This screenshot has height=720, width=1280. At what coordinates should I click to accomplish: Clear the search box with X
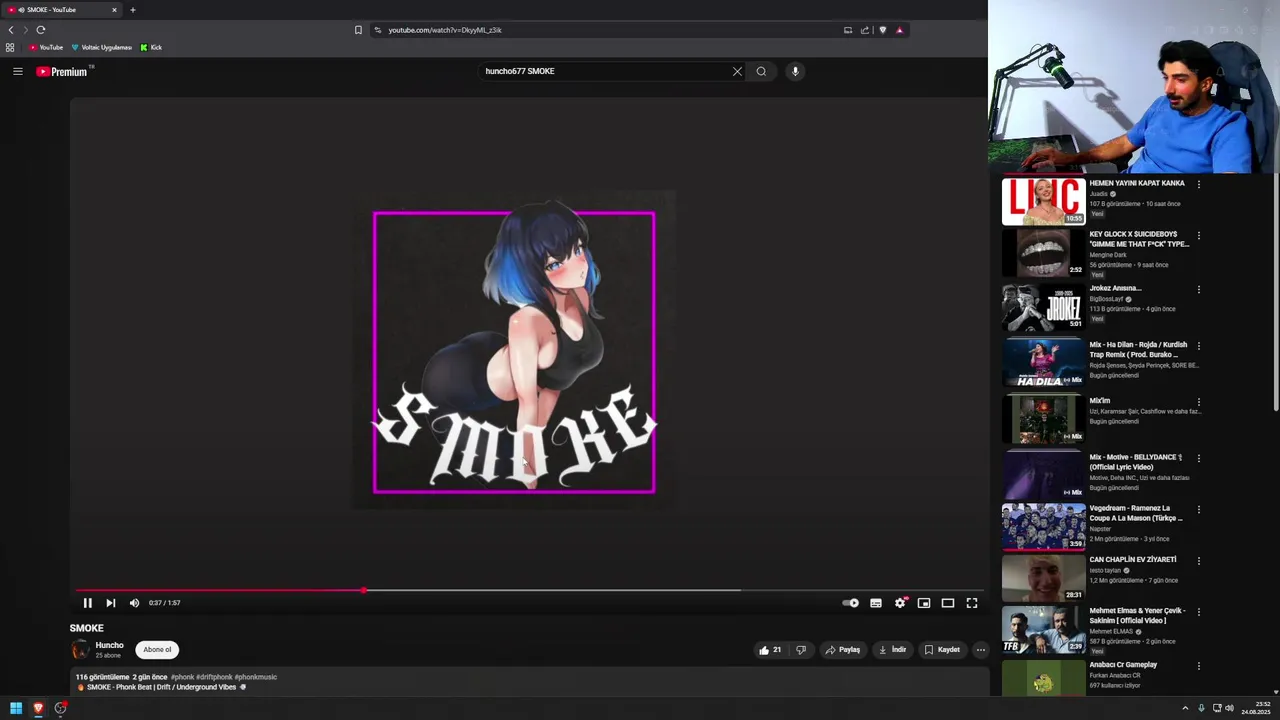click(x=737, y=71)
